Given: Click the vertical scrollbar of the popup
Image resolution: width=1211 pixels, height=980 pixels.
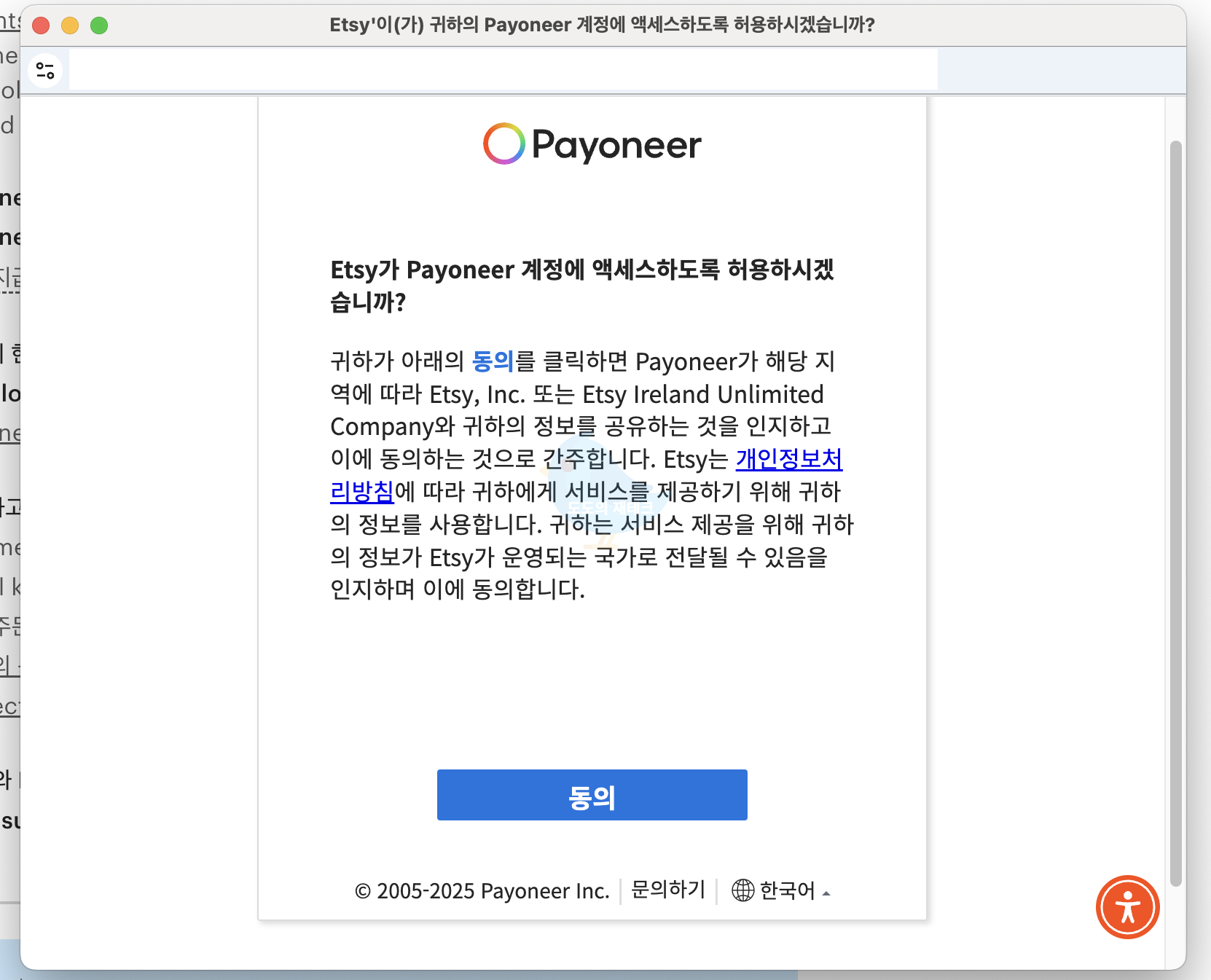Looking at the screenshot, I should click(1175, 513).
